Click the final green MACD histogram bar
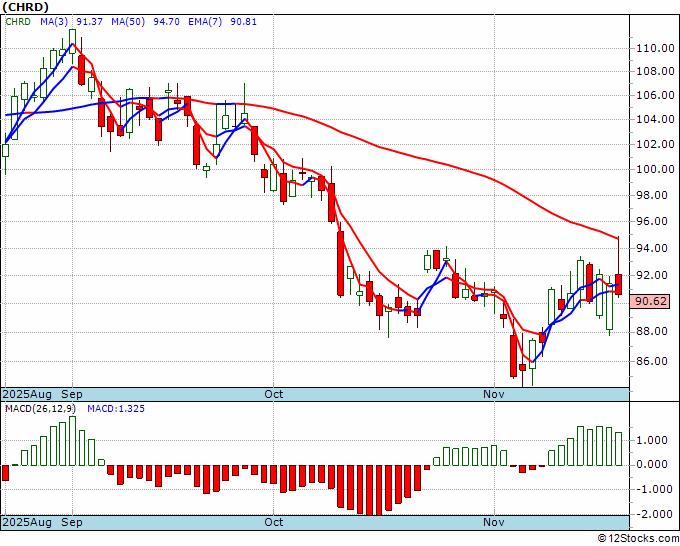 [x=619, y=449]
